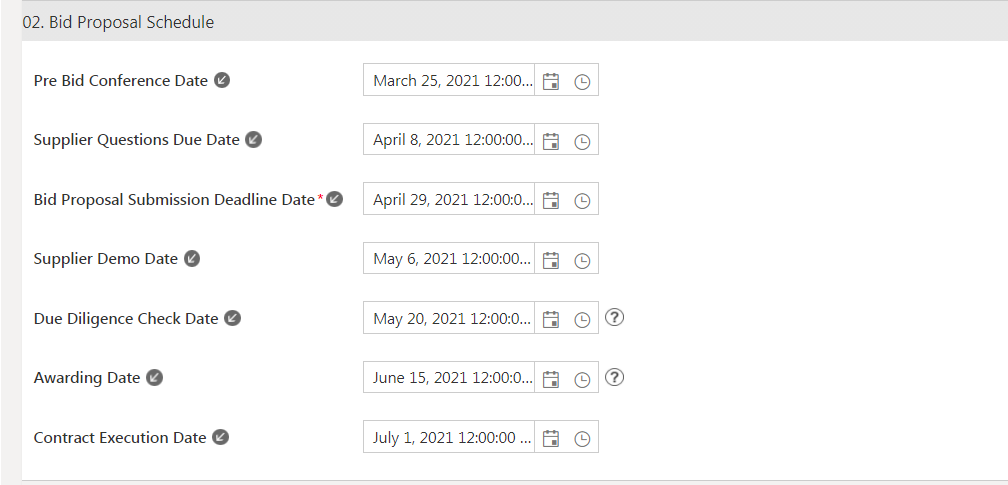The width and height of the screenshot is (1008, 485).
Task: Open calendar for Bid Proposal Submission Deadline
Action: point(550,201)
